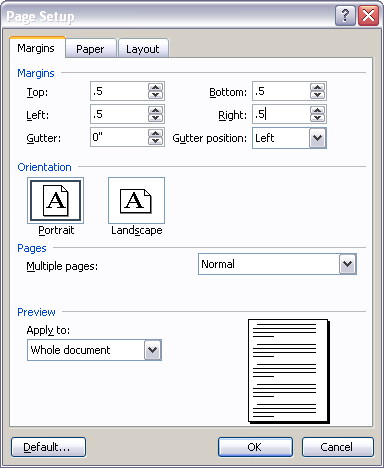Decrease the Gutter value with down arrow

tap(155, 141)
